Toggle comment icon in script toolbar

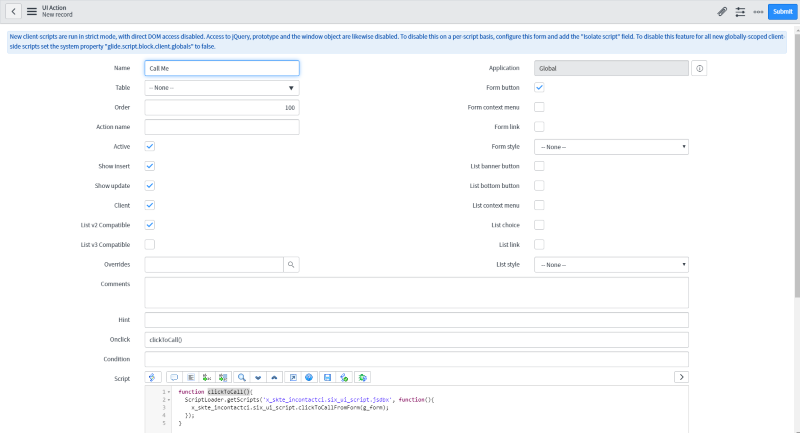173,377
